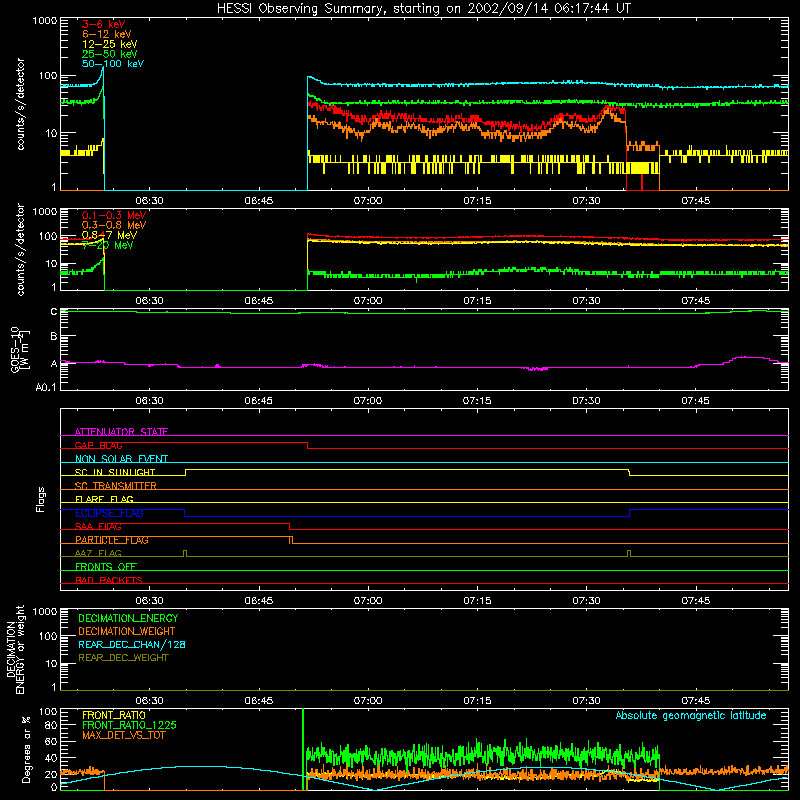Select the BAD_PACKETS flag label
This screenshot has height=800, width=800.
[109, 580]
